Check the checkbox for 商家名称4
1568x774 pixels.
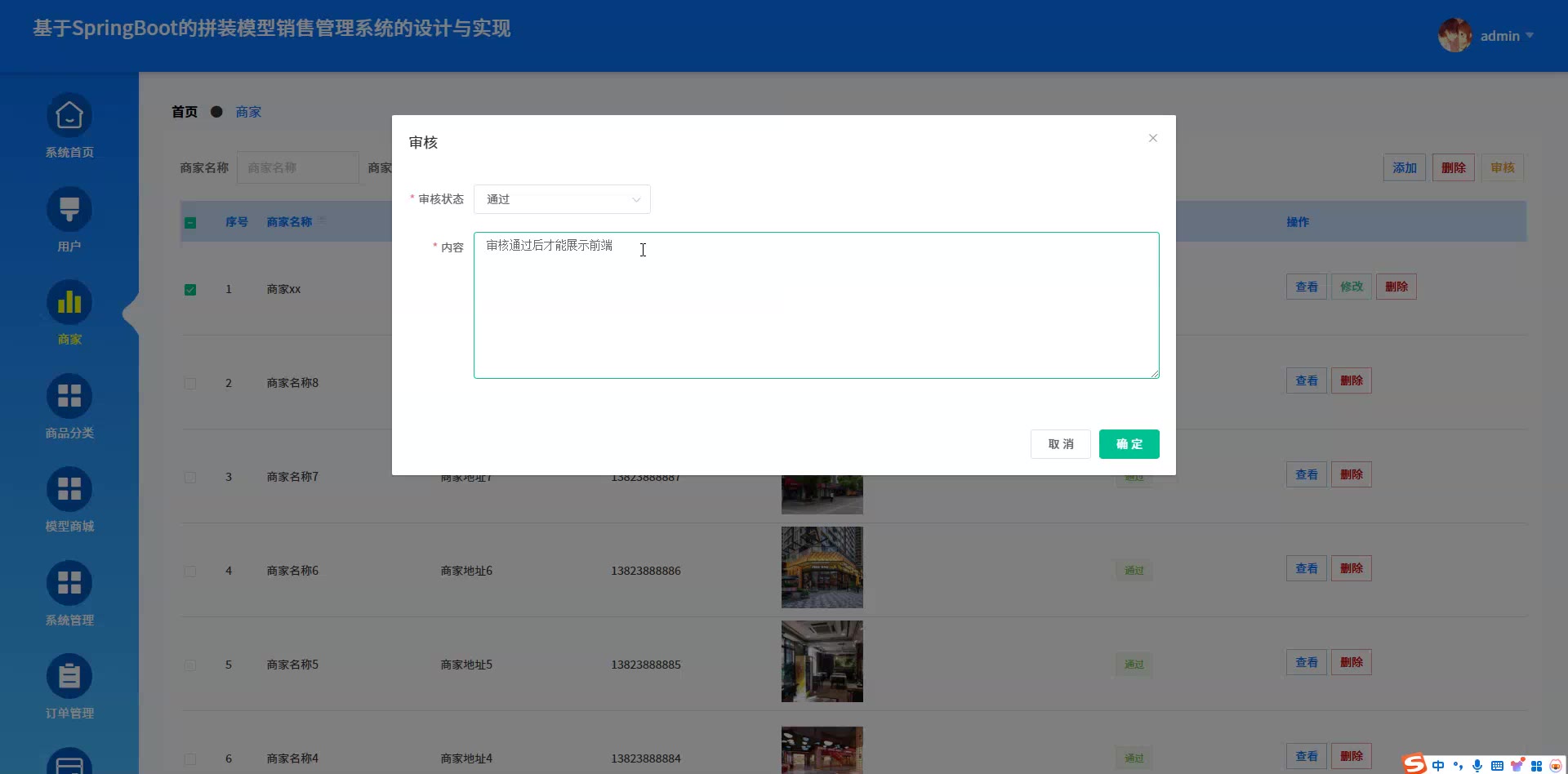[x=190, y=758]
